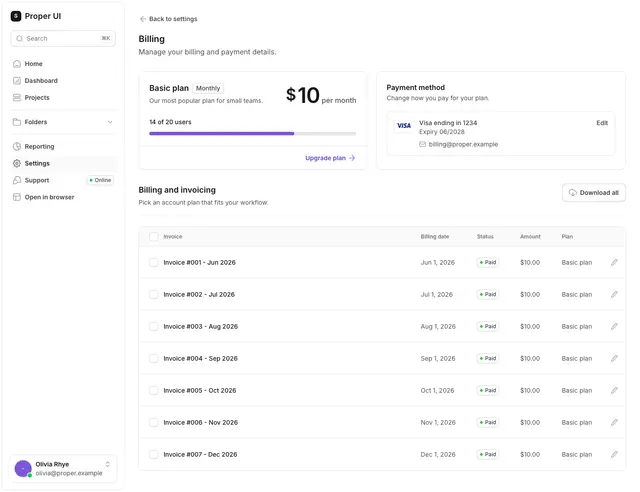
Task: Click the Open in browser icon
Action: (x=17, y=197)
